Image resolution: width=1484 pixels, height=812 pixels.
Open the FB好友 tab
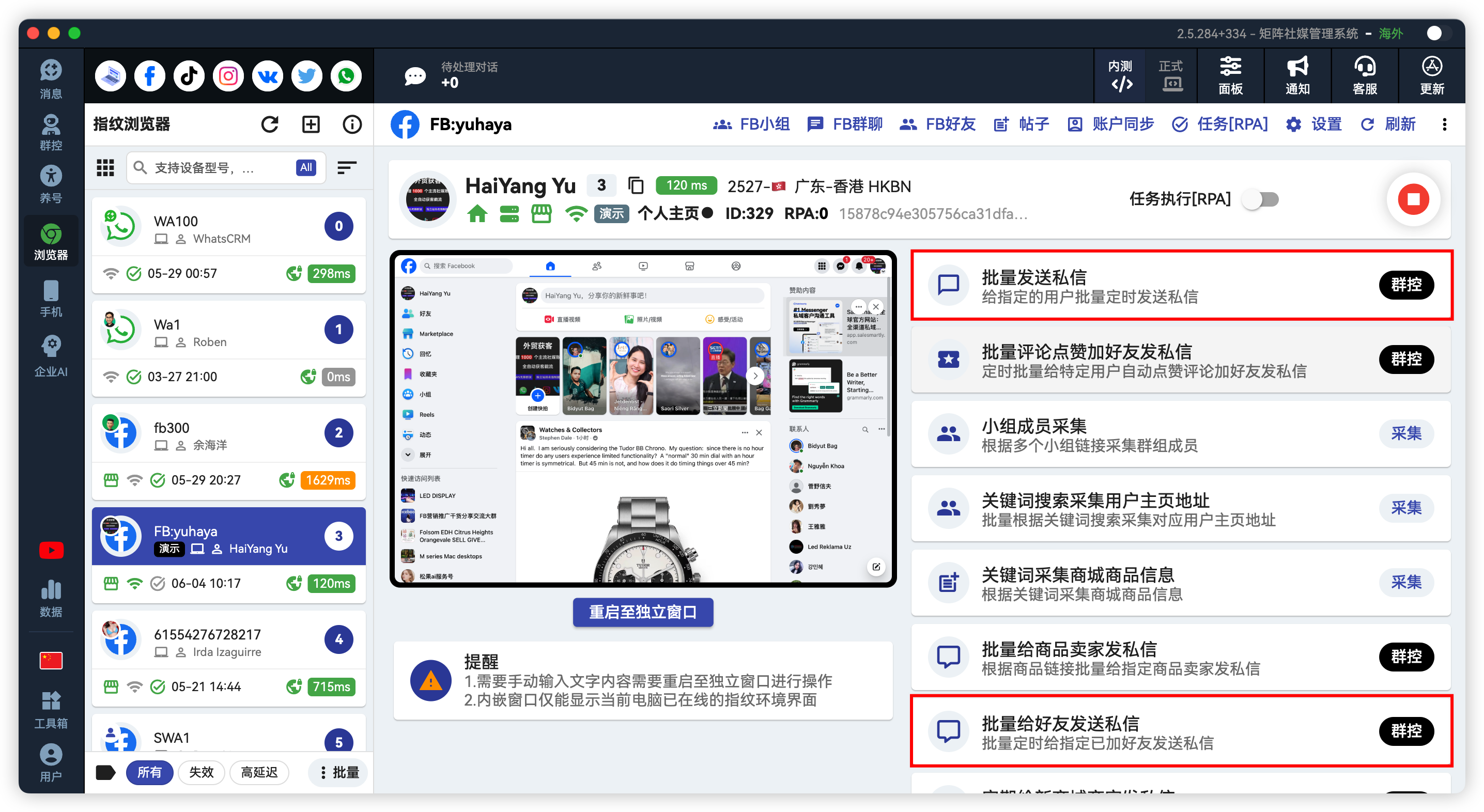point(937,124)
